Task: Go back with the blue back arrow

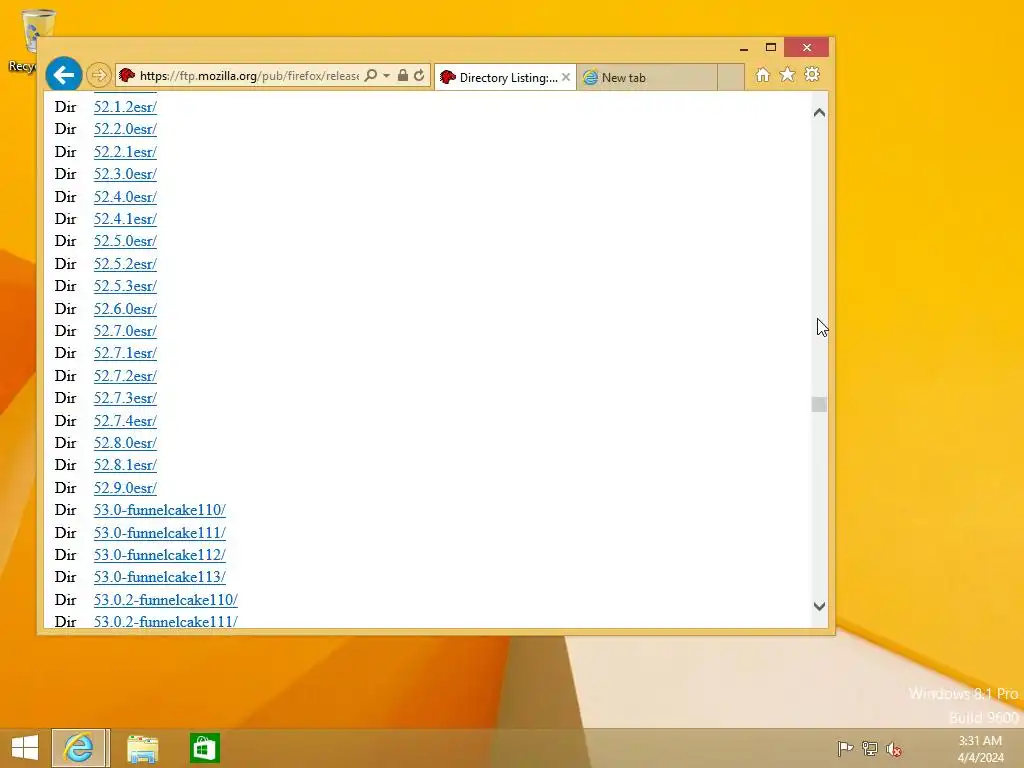Action: [64, 75]
